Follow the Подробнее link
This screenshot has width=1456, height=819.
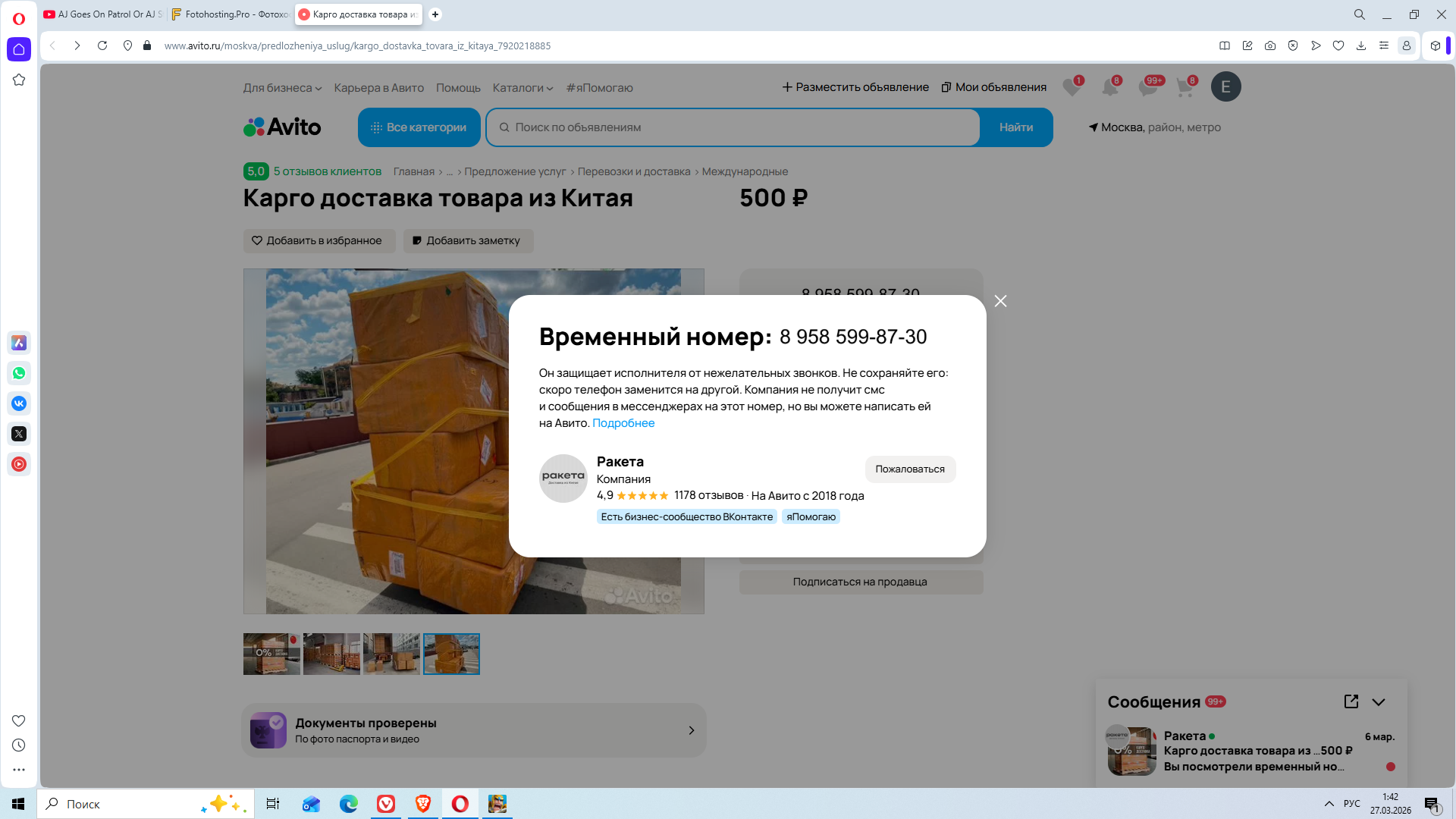coord(623,423)
